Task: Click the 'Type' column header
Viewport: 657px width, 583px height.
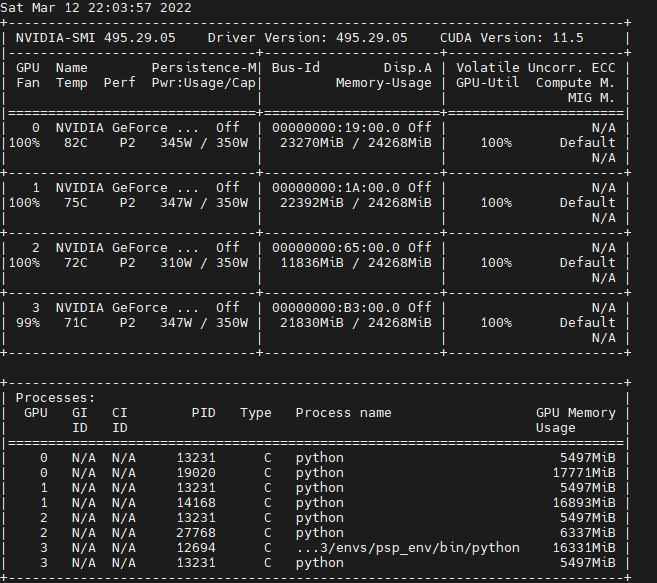Action: tap(256, 413)
